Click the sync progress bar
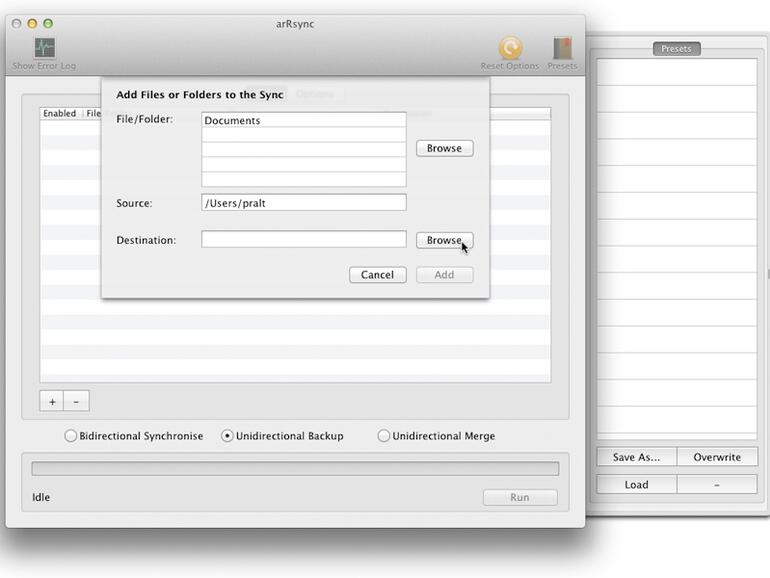770x578 pixels. click(295, 468)
